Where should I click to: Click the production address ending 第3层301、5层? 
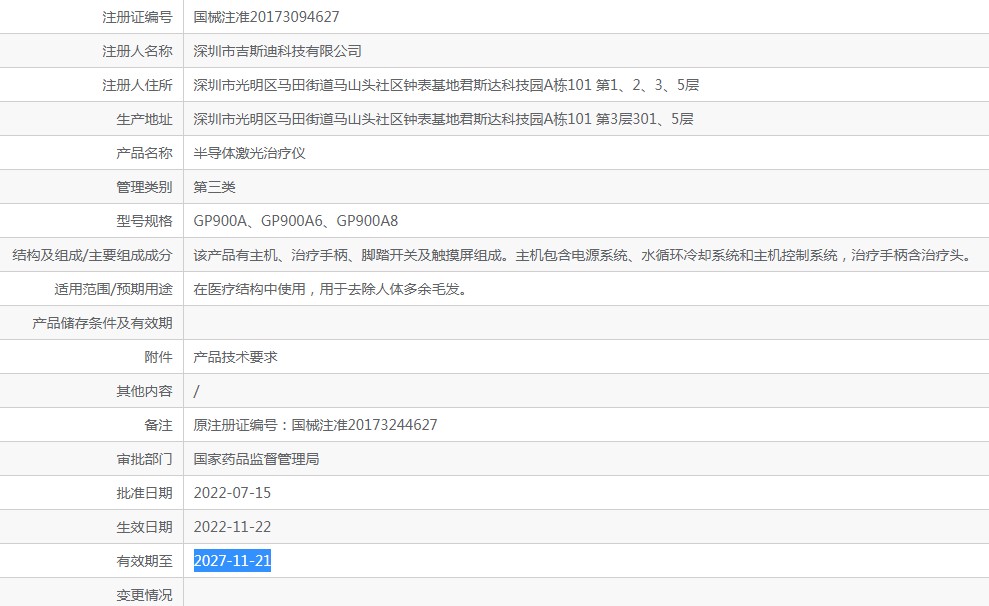[443, 119]
